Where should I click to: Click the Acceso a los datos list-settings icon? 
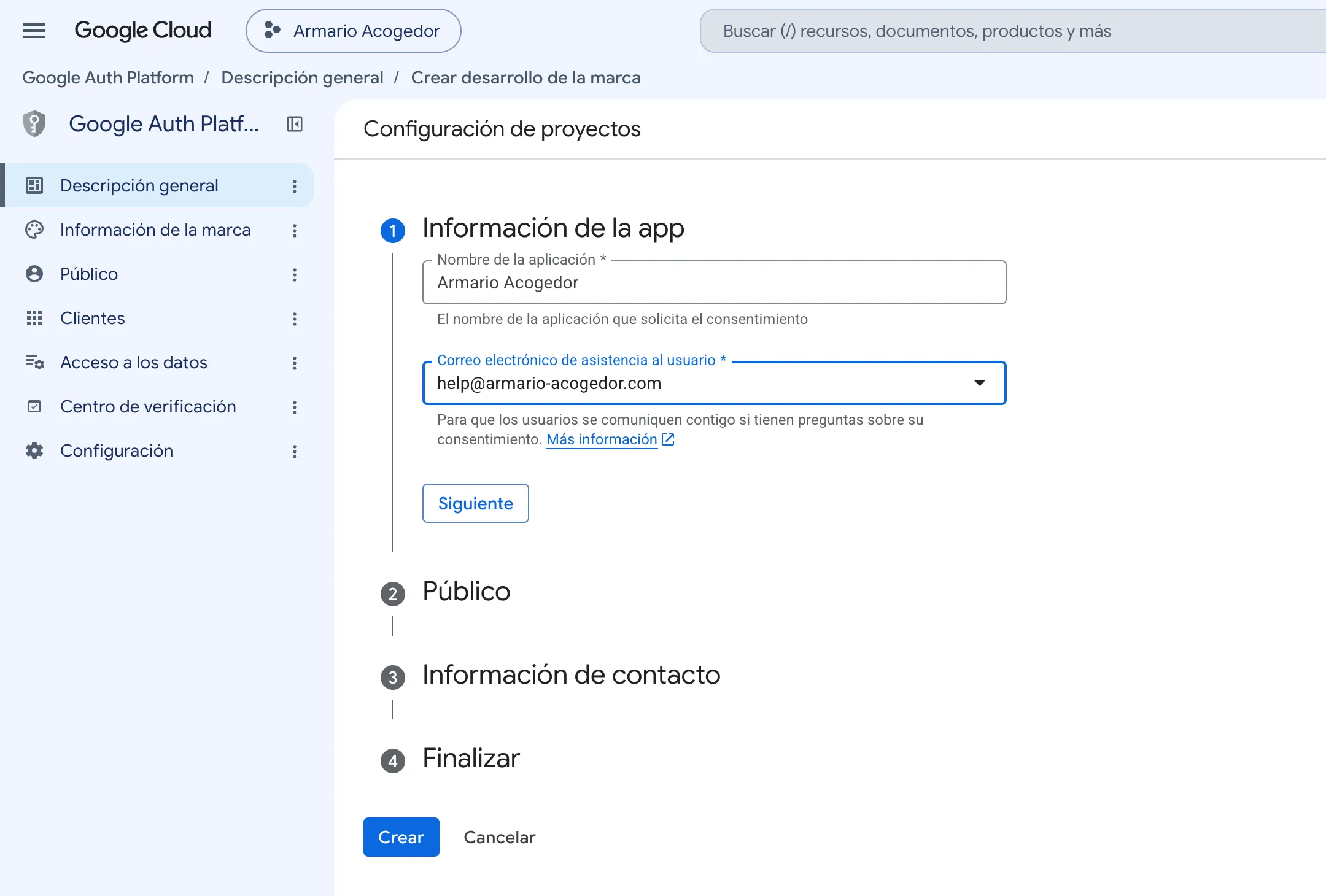click(34, 362)
